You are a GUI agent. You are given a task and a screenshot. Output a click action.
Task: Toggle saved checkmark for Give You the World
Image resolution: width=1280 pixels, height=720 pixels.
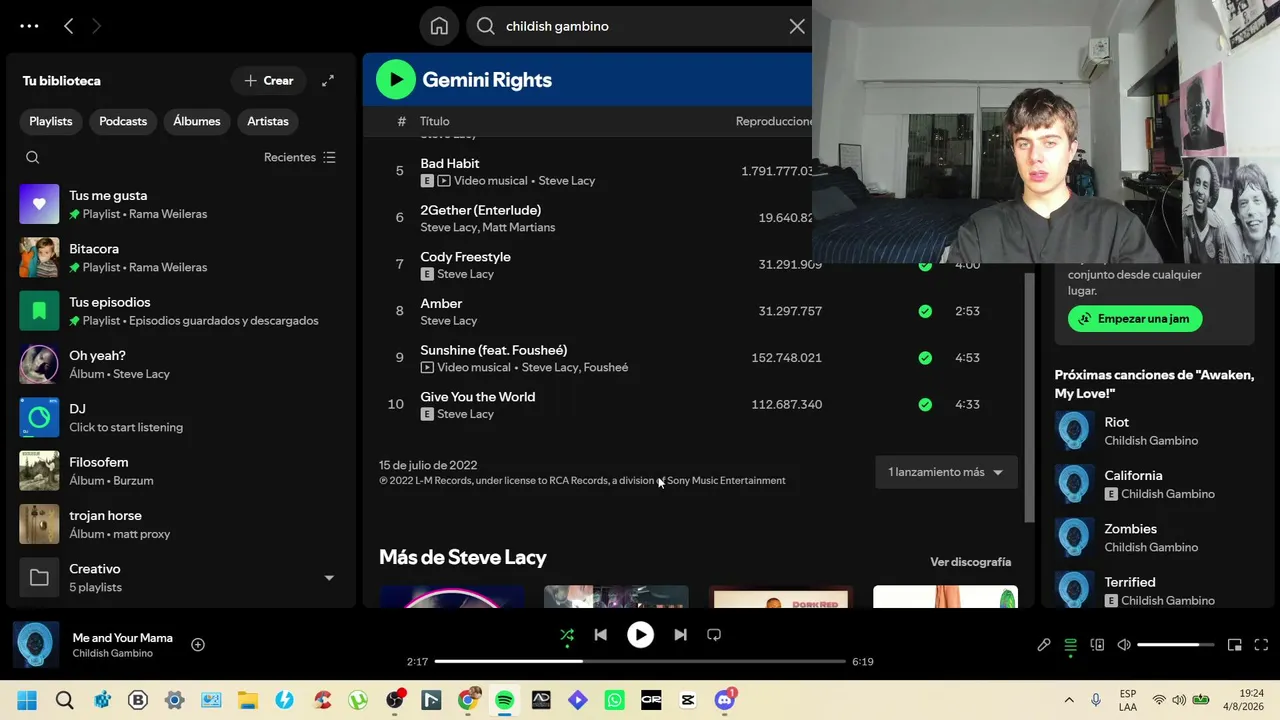point(925,404)
